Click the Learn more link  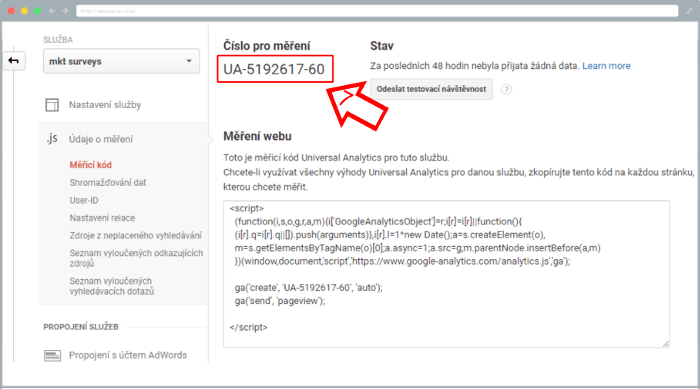[x=606, y=66]
